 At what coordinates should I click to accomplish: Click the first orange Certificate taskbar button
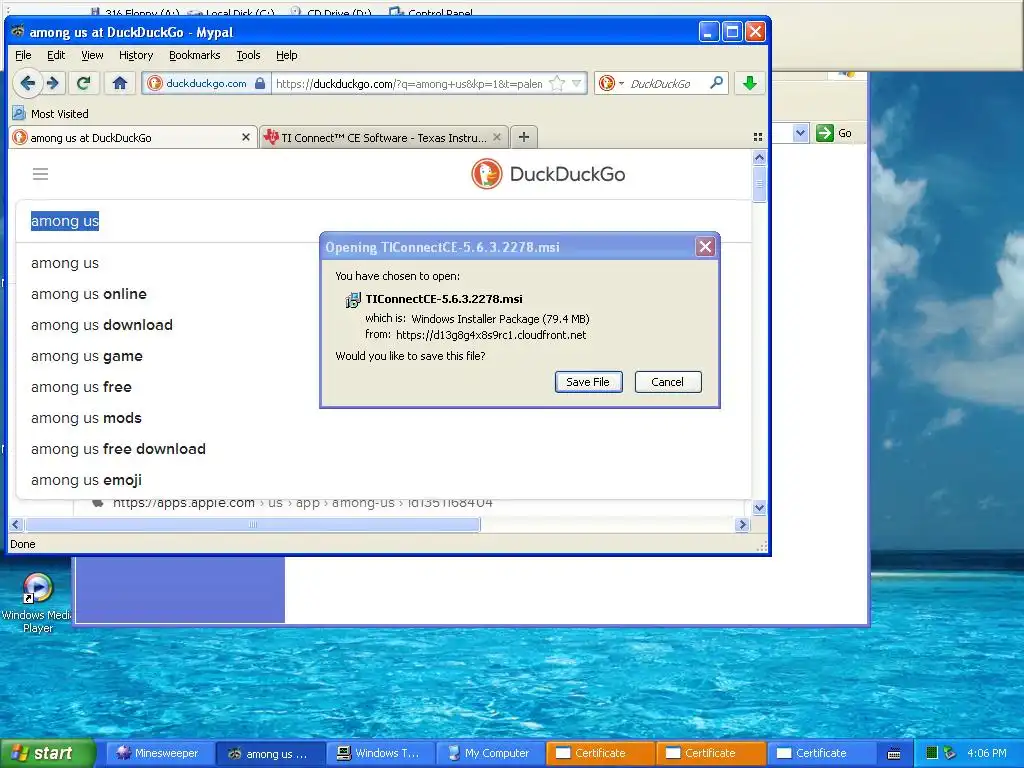600,753
